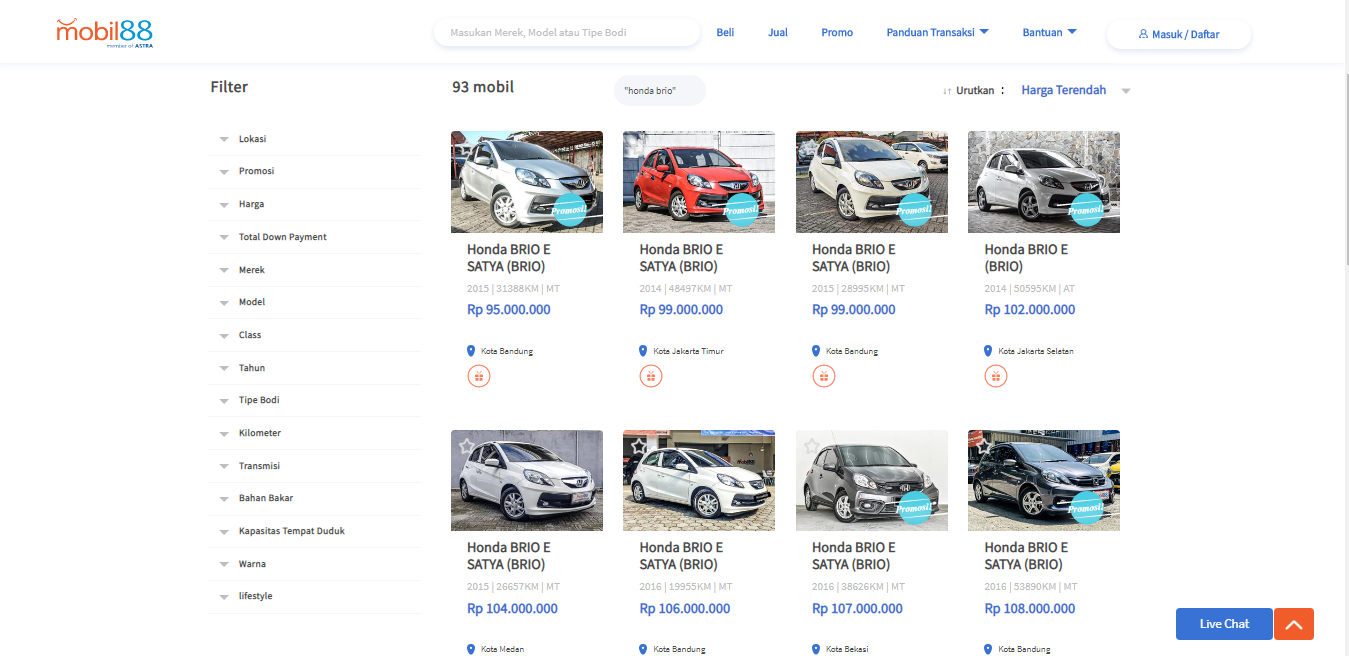This screenshot has height=656, width=1349.
Task: Click Promosi badge on red Brio photo
Action: point(741,210)
